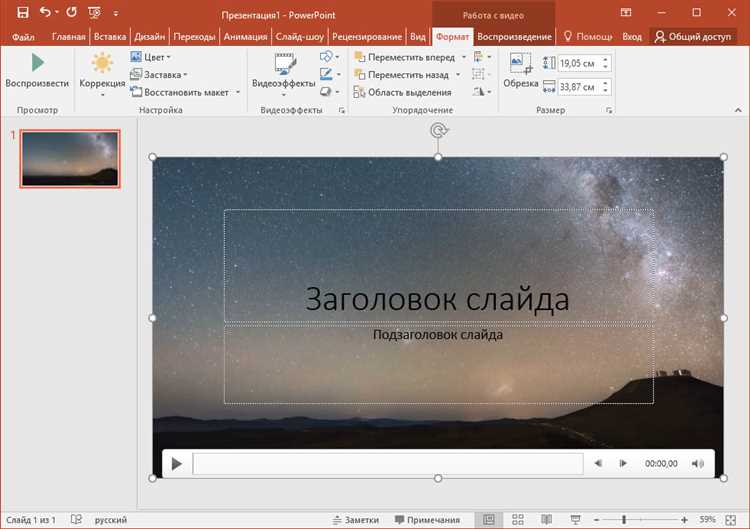This screenshot has height=529, width=750.
Task: Click the Save icon in title bar
Action: [x=22, y=12]
